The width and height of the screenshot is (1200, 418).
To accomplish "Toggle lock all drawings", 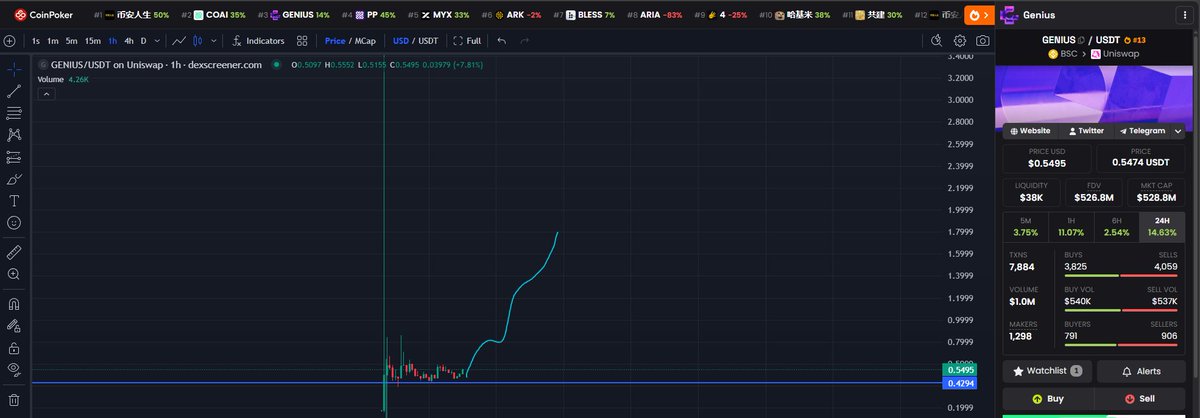I will [14, 348].
